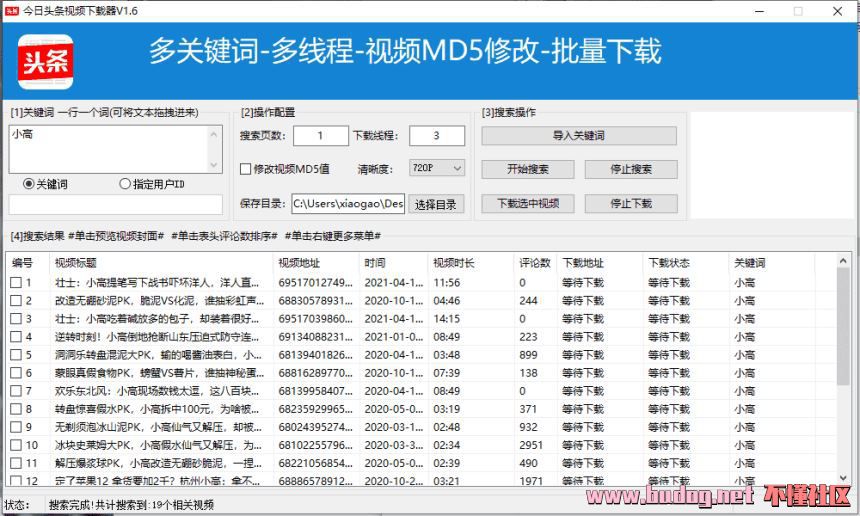
Task: Click the 搜索页数 input field
Action: pos(320,136)
